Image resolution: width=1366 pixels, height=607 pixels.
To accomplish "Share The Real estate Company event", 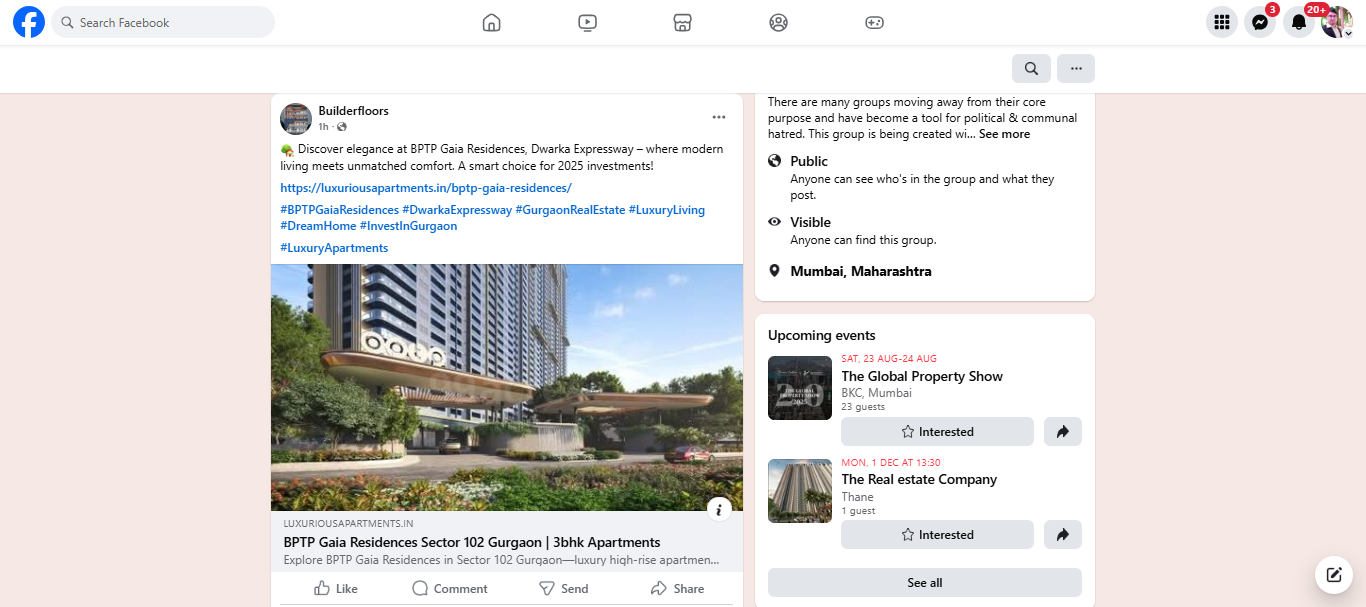I will 1063,535.
